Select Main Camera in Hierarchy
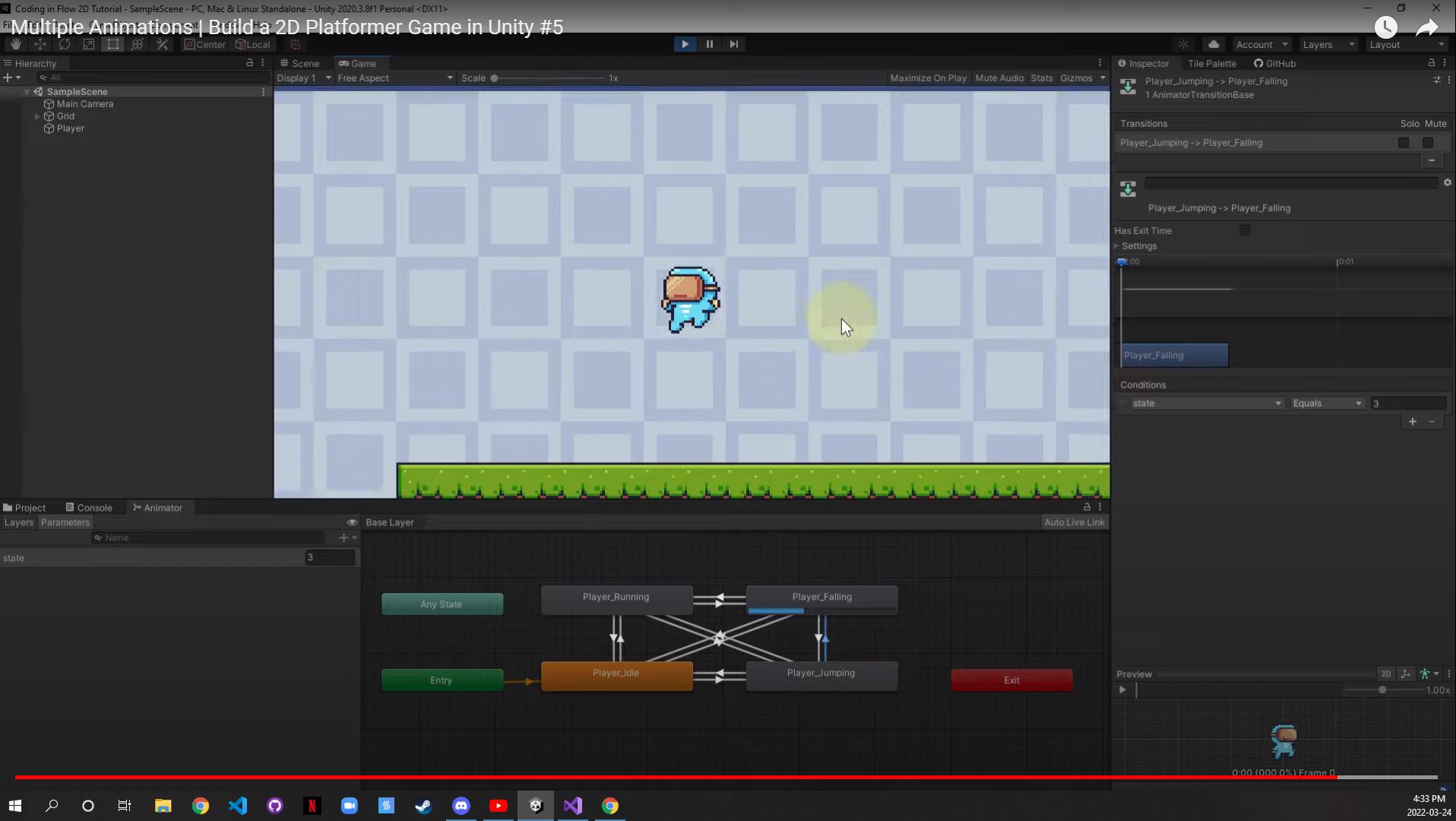The height and width of the screenshot is (821, 1456). pos(85,104)
